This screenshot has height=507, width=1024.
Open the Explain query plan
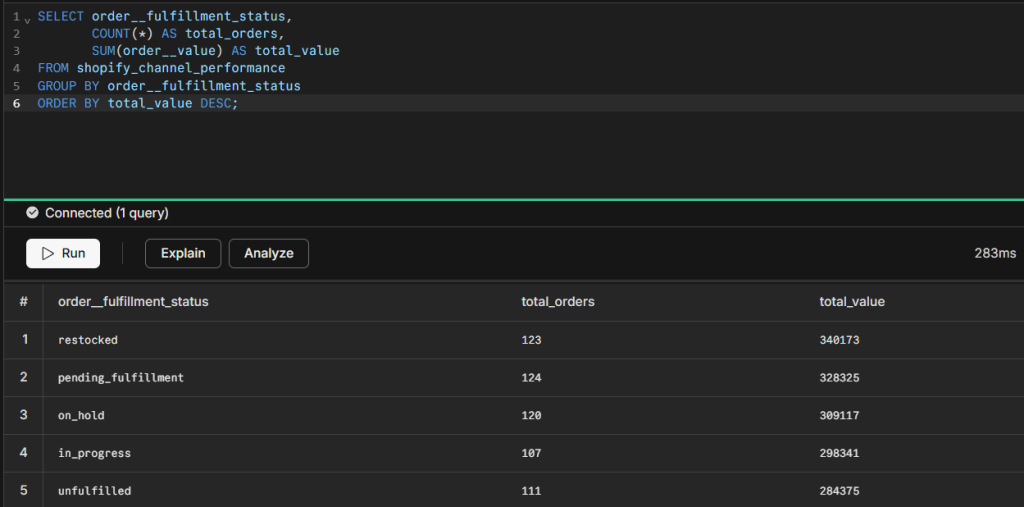(183, 254)
